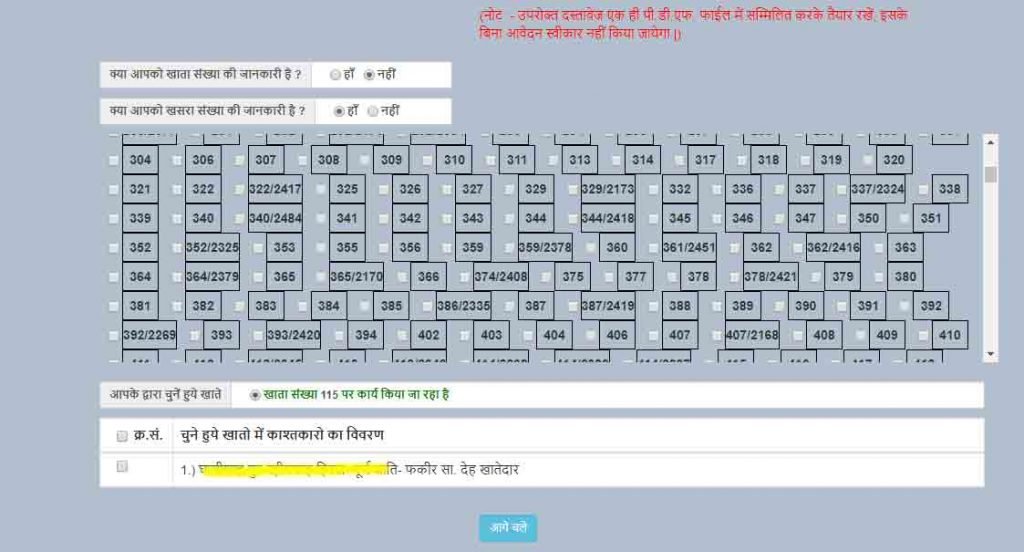Click khasra number box 361/2451
The width and height of the screenshot is (1024, 552).
point(689,248)
